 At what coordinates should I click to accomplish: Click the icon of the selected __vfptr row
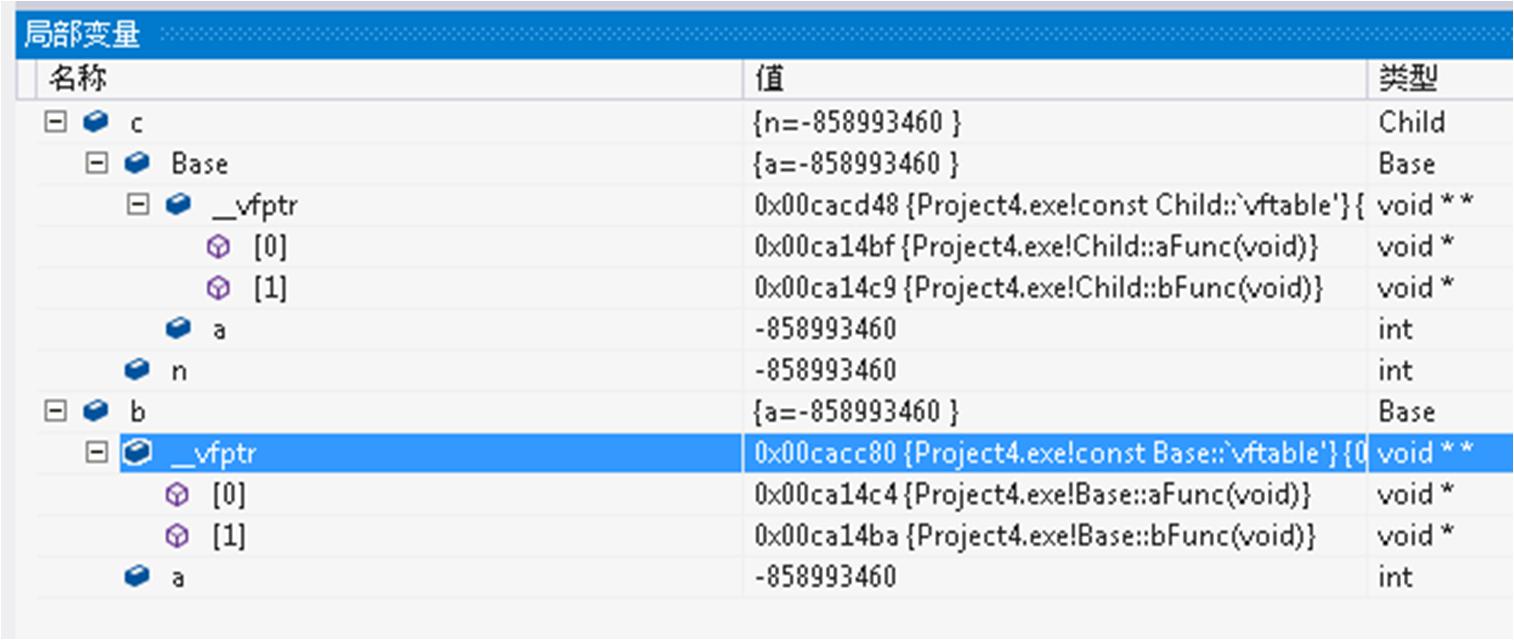[137, 453]
